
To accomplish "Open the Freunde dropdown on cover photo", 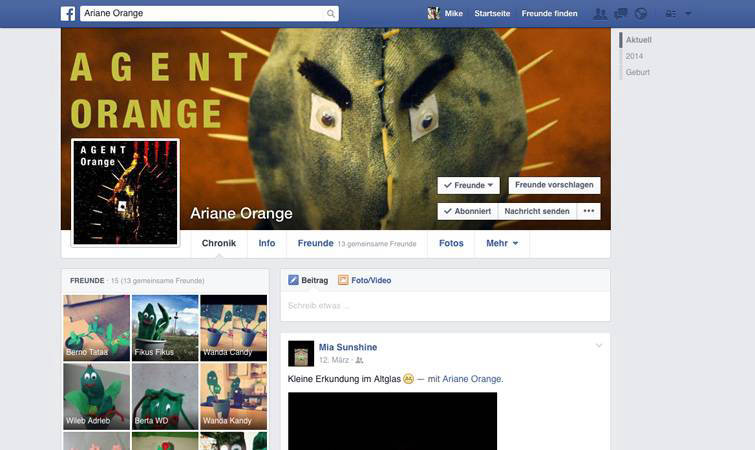I will pos(468,185).
